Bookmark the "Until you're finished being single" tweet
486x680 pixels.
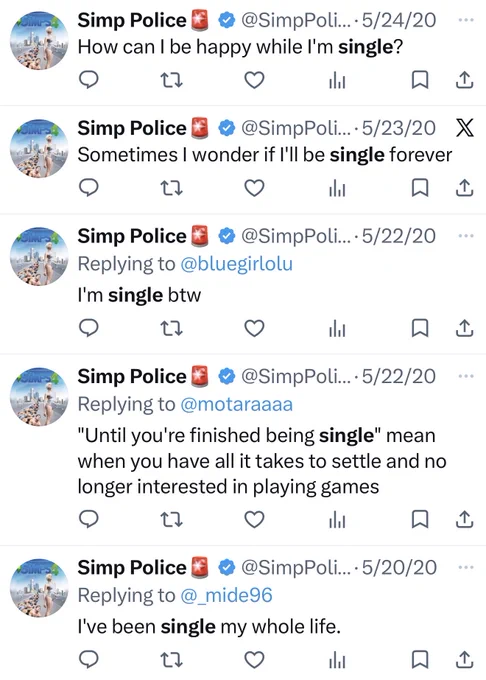point(420,519)
